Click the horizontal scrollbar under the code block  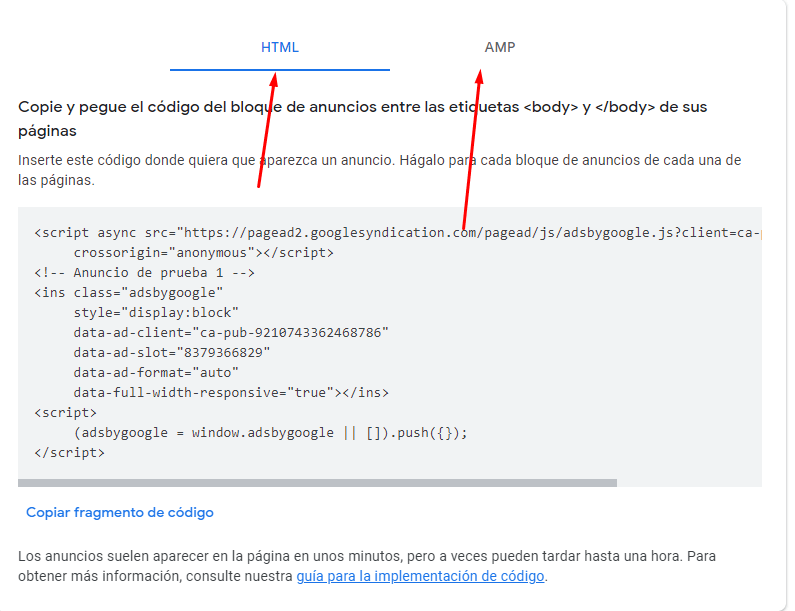(317, 483)
